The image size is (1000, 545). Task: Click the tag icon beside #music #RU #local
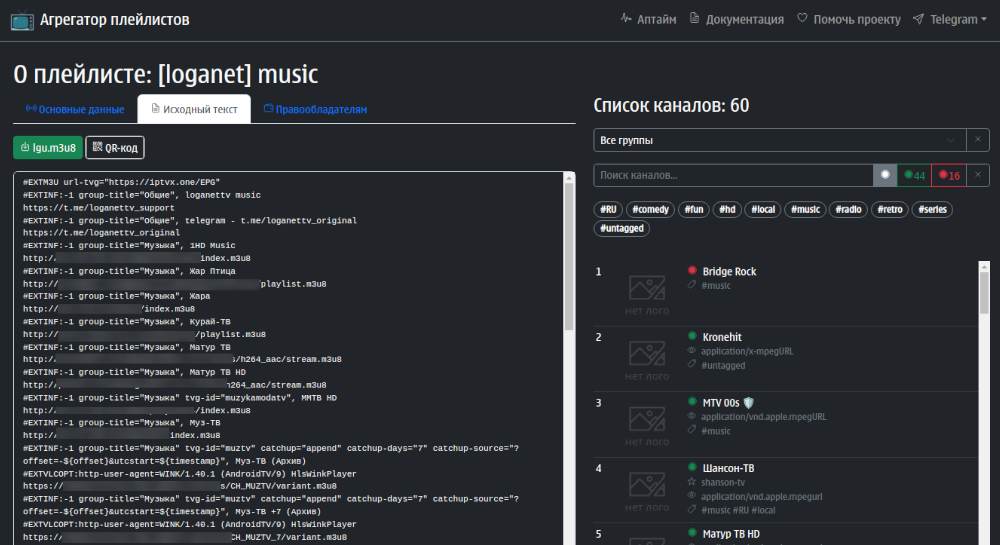click(692, 509)
